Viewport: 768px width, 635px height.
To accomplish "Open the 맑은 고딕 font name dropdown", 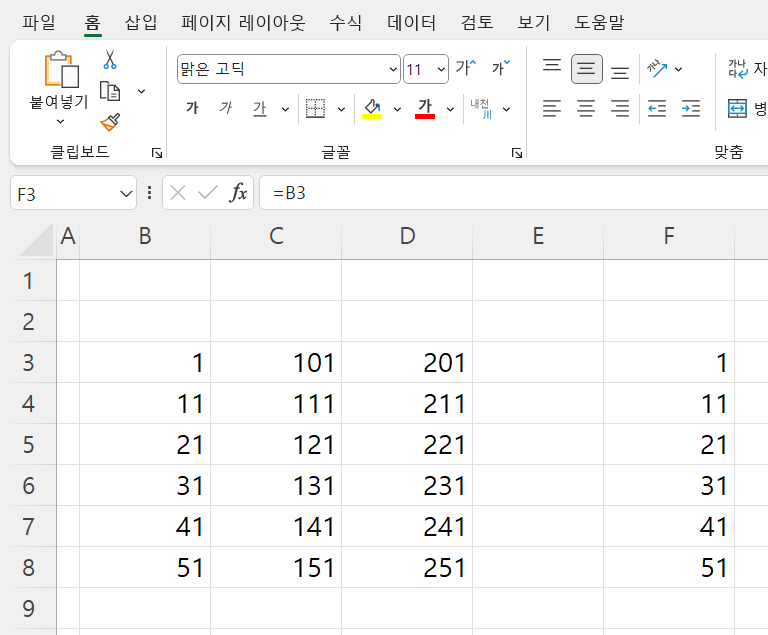I will (x=393, y=69).
